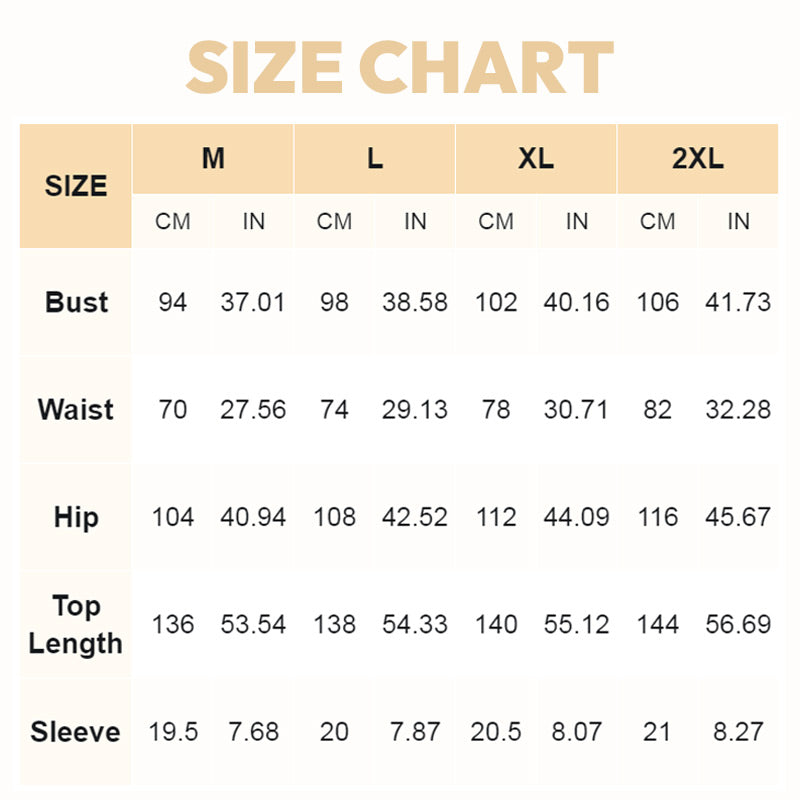The height and width of the screenshot is (800, 800).
Task: Click the top length value 144
Action: [657, 625]
